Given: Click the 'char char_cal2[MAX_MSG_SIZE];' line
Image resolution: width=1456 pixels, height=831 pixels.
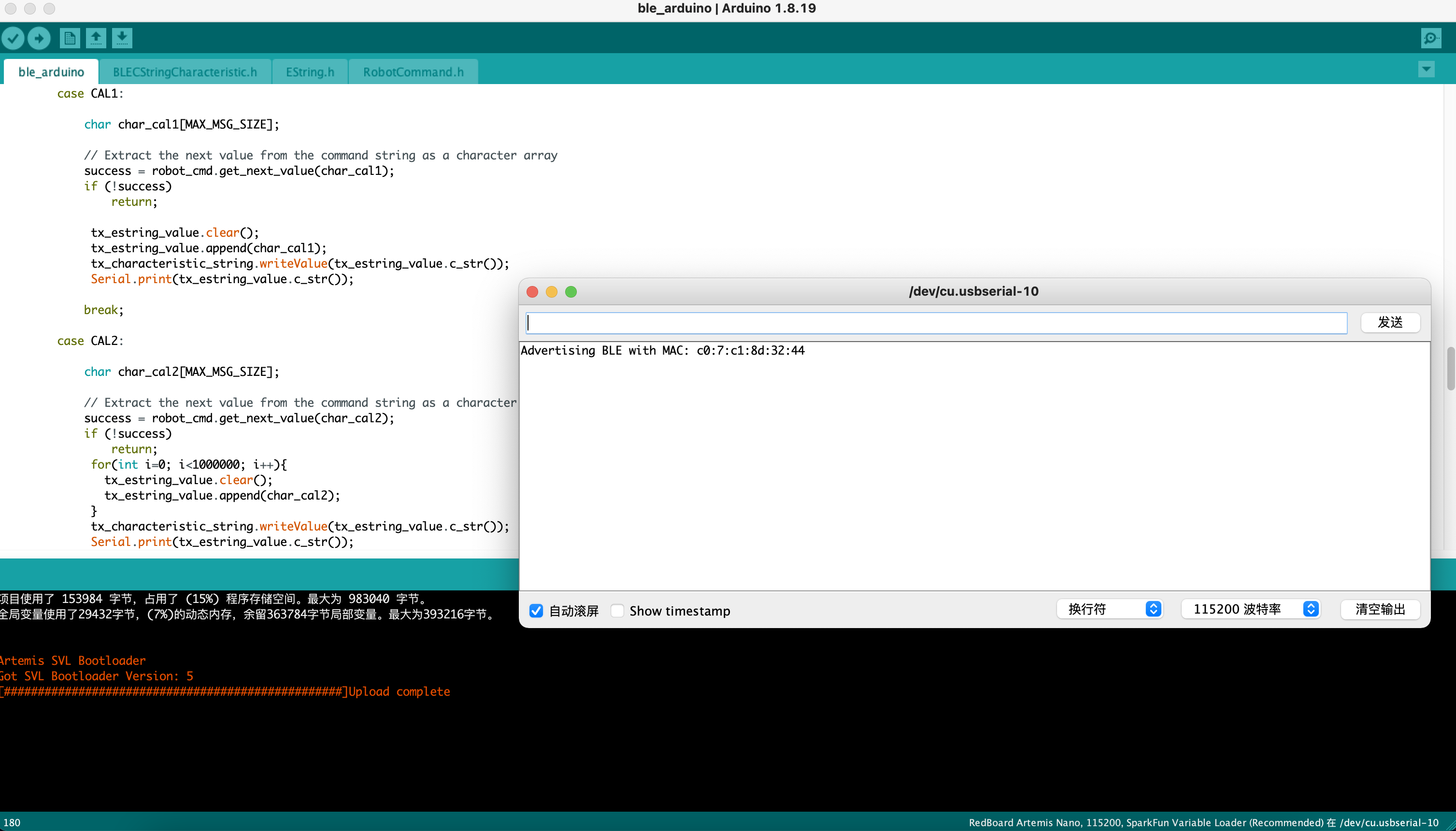Looking at the screenshot, I should coord(182,372).
